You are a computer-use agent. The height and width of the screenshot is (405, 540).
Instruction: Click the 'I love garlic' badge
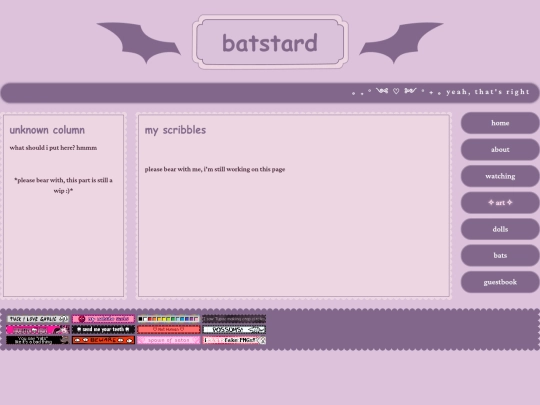coord(38,319)
